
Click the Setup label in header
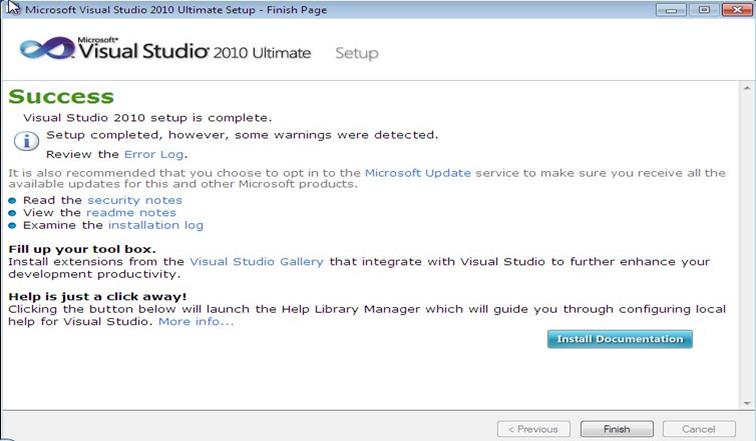coord(357,53)
